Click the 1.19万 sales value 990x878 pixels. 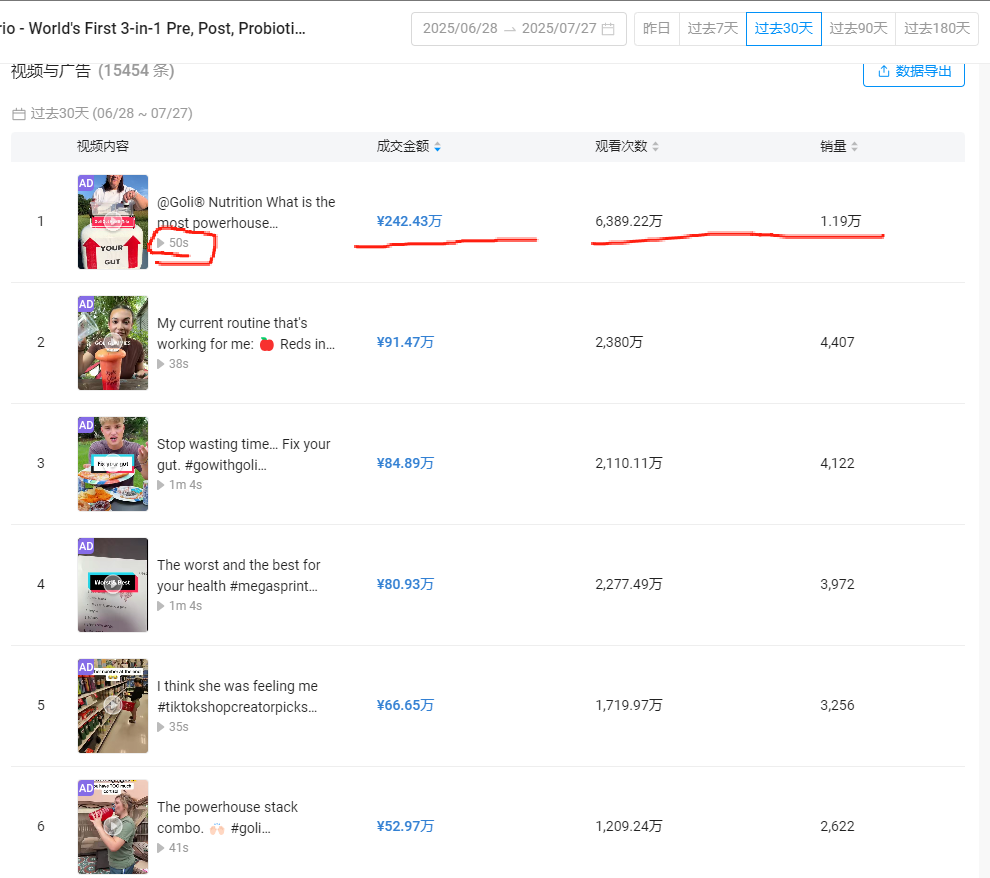pyautogui.click(x=840, y=222)
